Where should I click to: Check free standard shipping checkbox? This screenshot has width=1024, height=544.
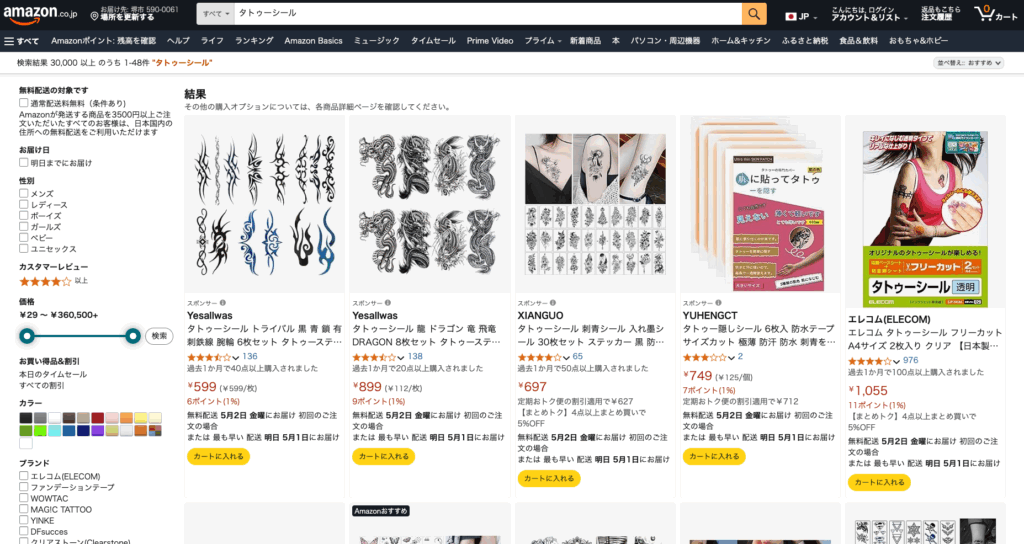click(x=24, y=103)
